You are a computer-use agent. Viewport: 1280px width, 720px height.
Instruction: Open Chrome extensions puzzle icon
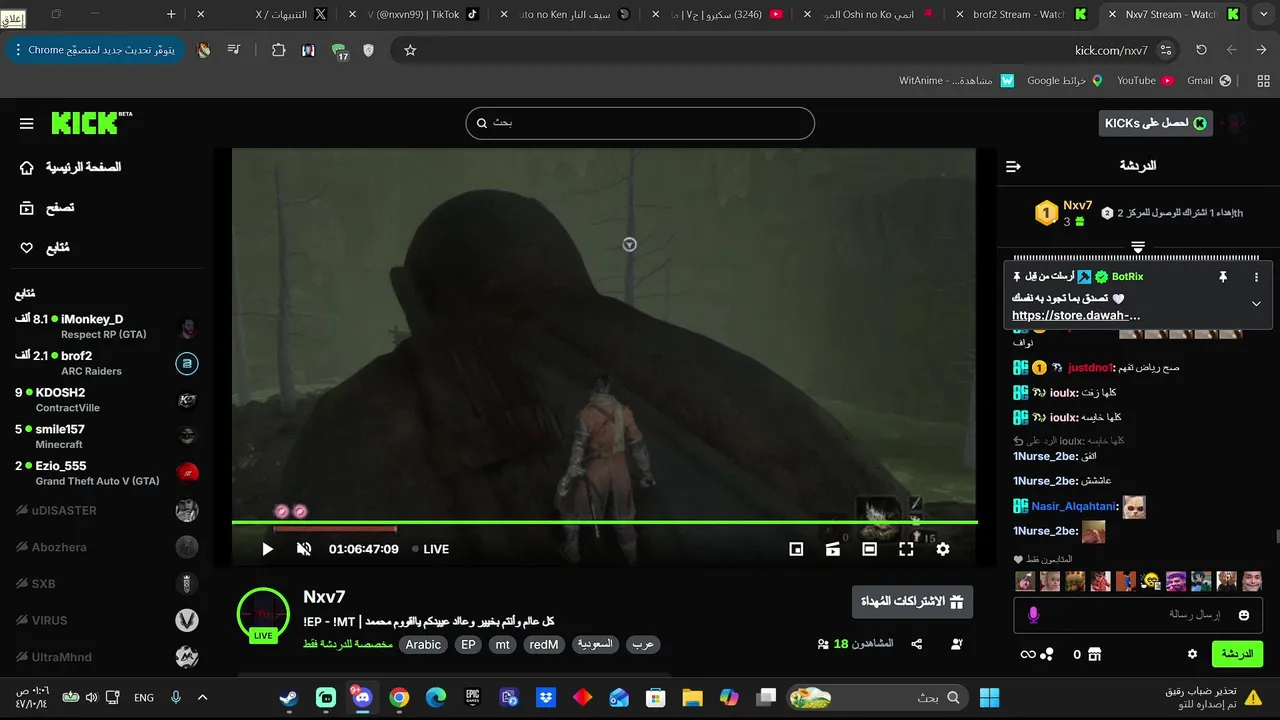(x=279, y=50)
